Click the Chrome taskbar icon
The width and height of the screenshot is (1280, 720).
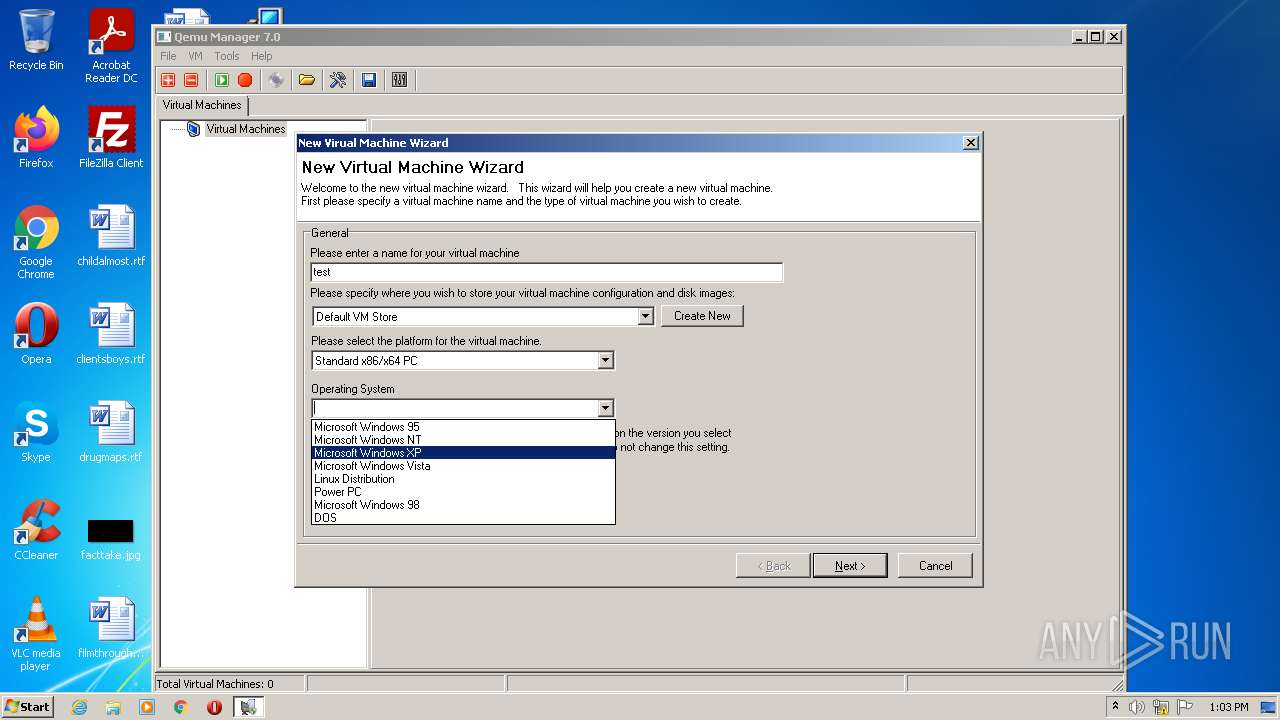click(181, 707)
